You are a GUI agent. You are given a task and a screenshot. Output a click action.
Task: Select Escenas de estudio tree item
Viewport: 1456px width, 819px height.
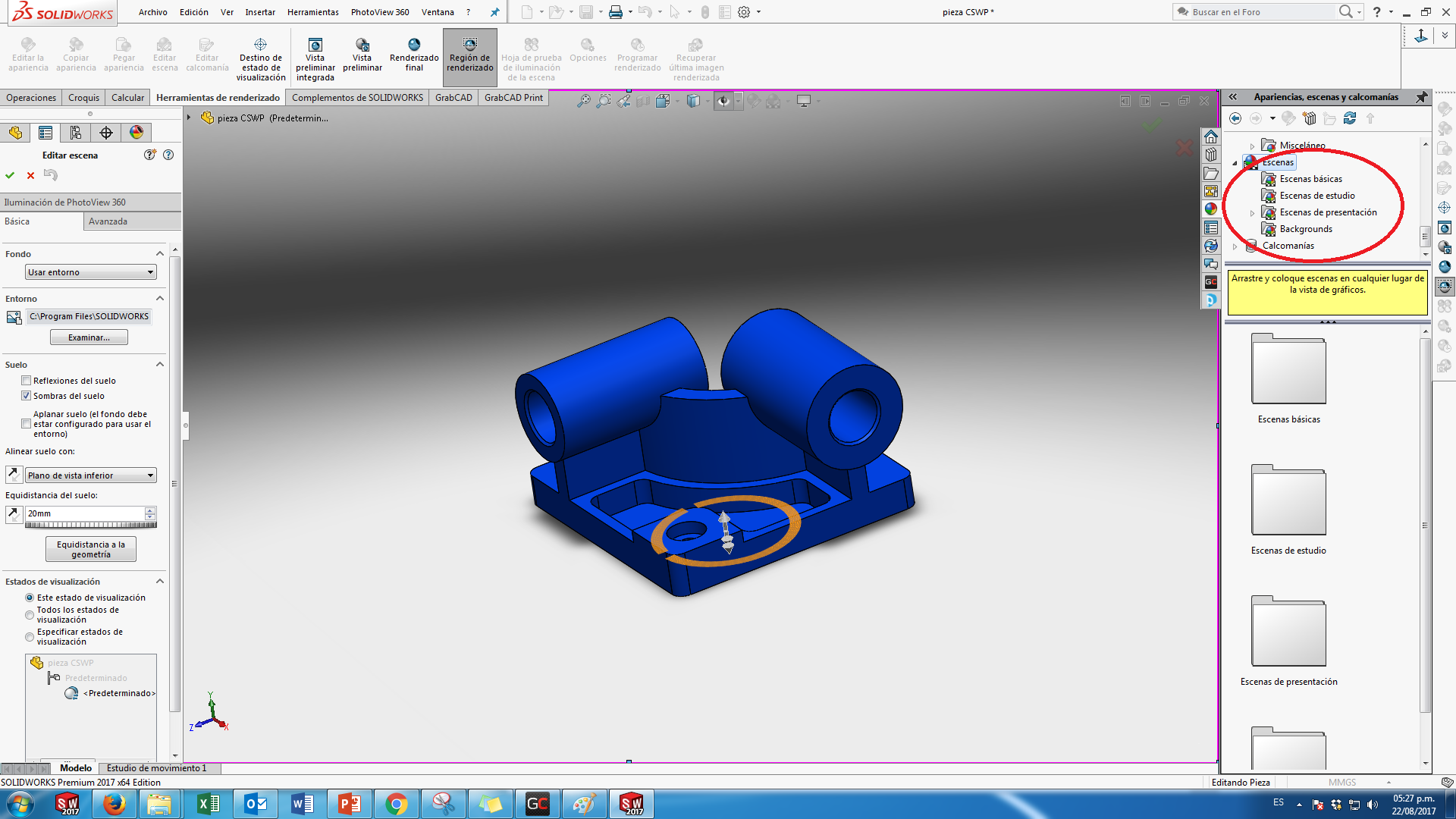[x=1316, y=196]
